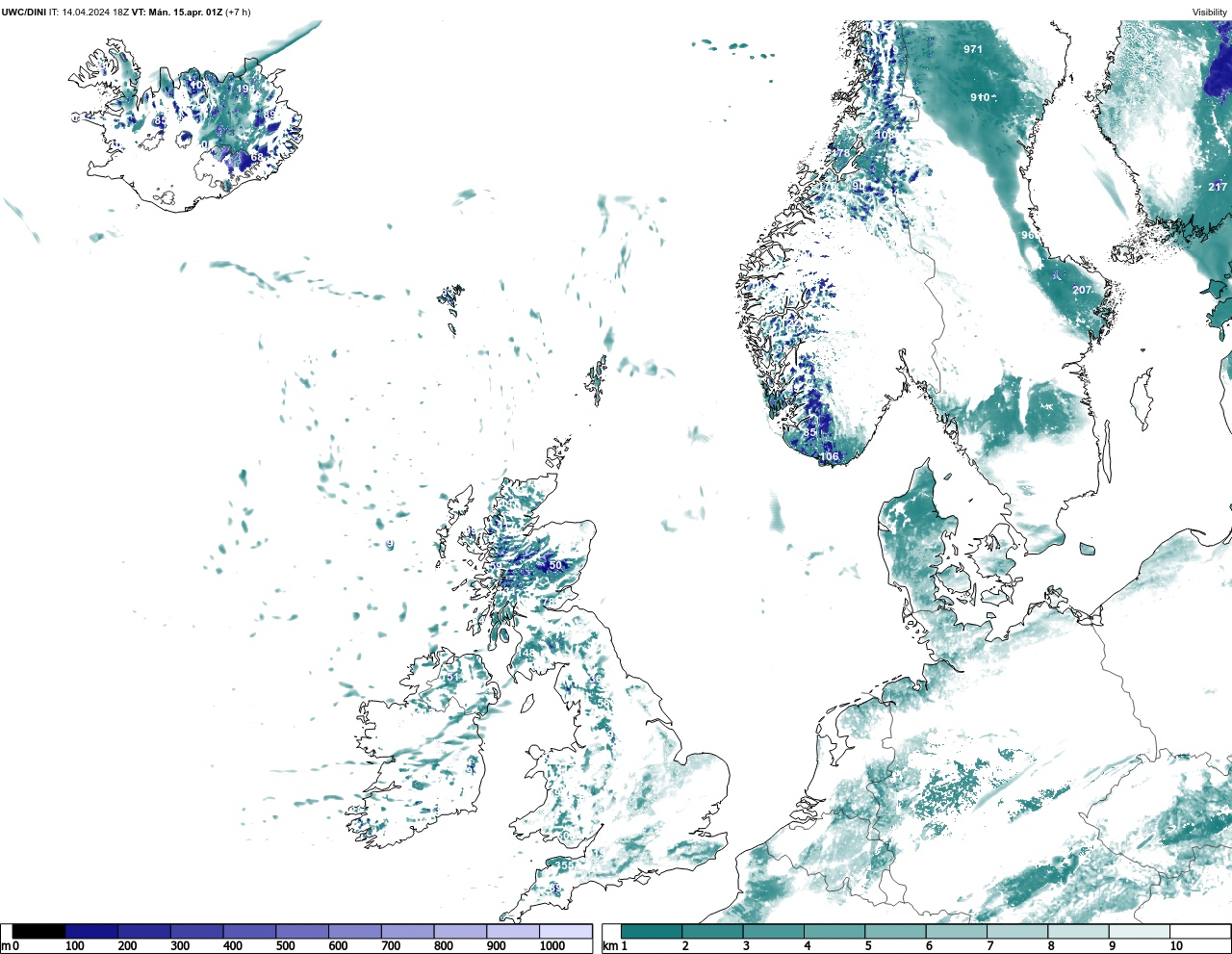Click the "m" unit label on legend
This screenshot has height=954, width=1232.
click(x=6, y=946)
